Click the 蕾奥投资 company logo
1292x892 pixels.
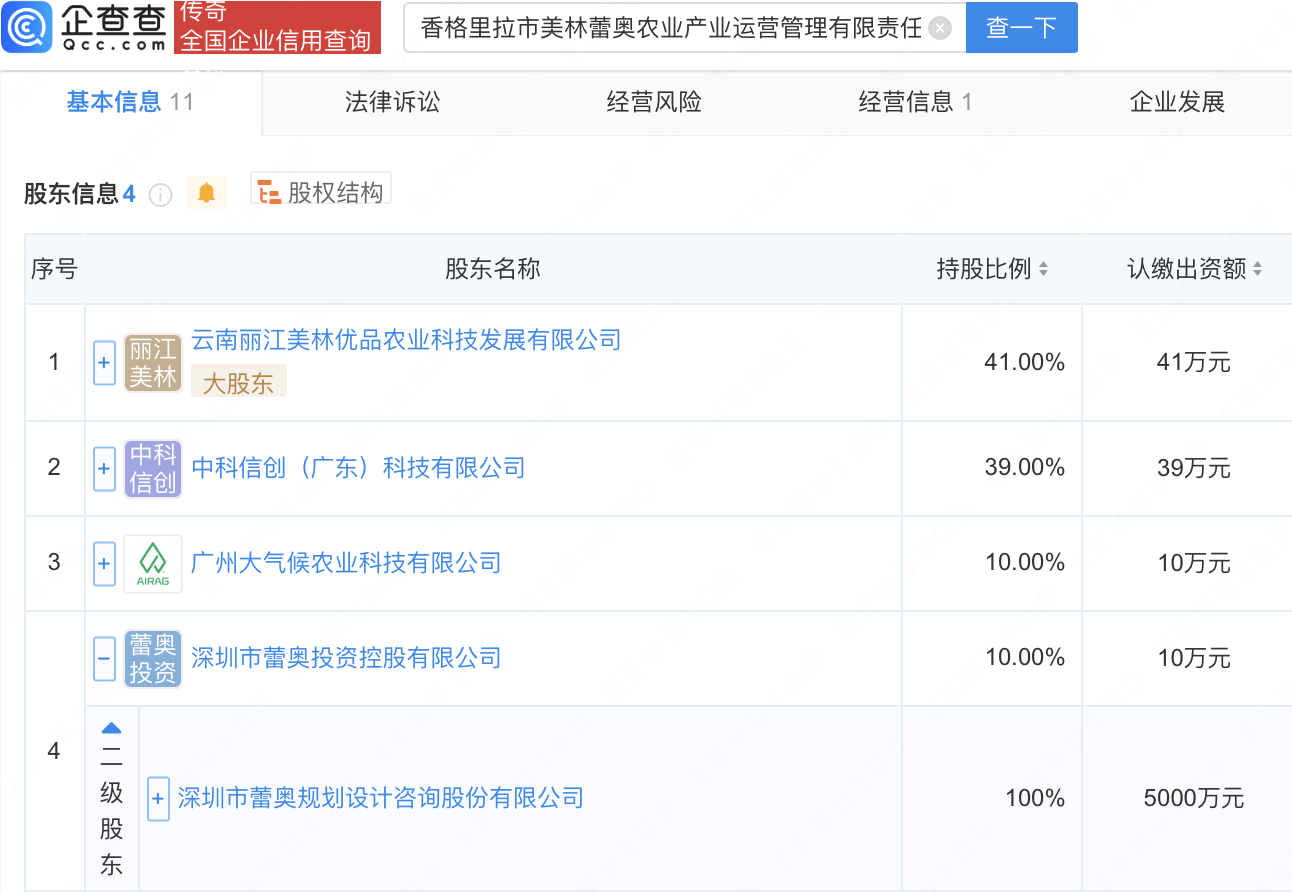point(153,658)
